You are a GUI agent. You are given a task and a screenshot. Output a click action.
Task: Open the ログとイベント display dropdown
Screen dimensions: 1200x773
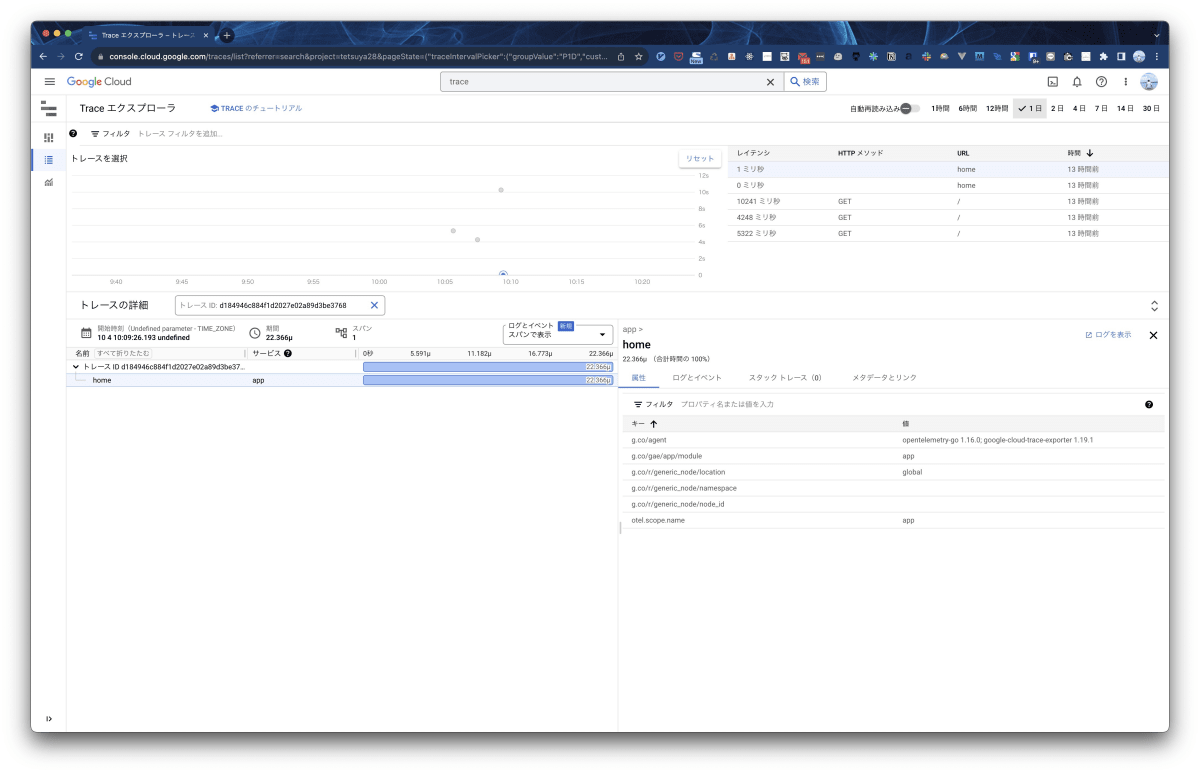(557, 334)
